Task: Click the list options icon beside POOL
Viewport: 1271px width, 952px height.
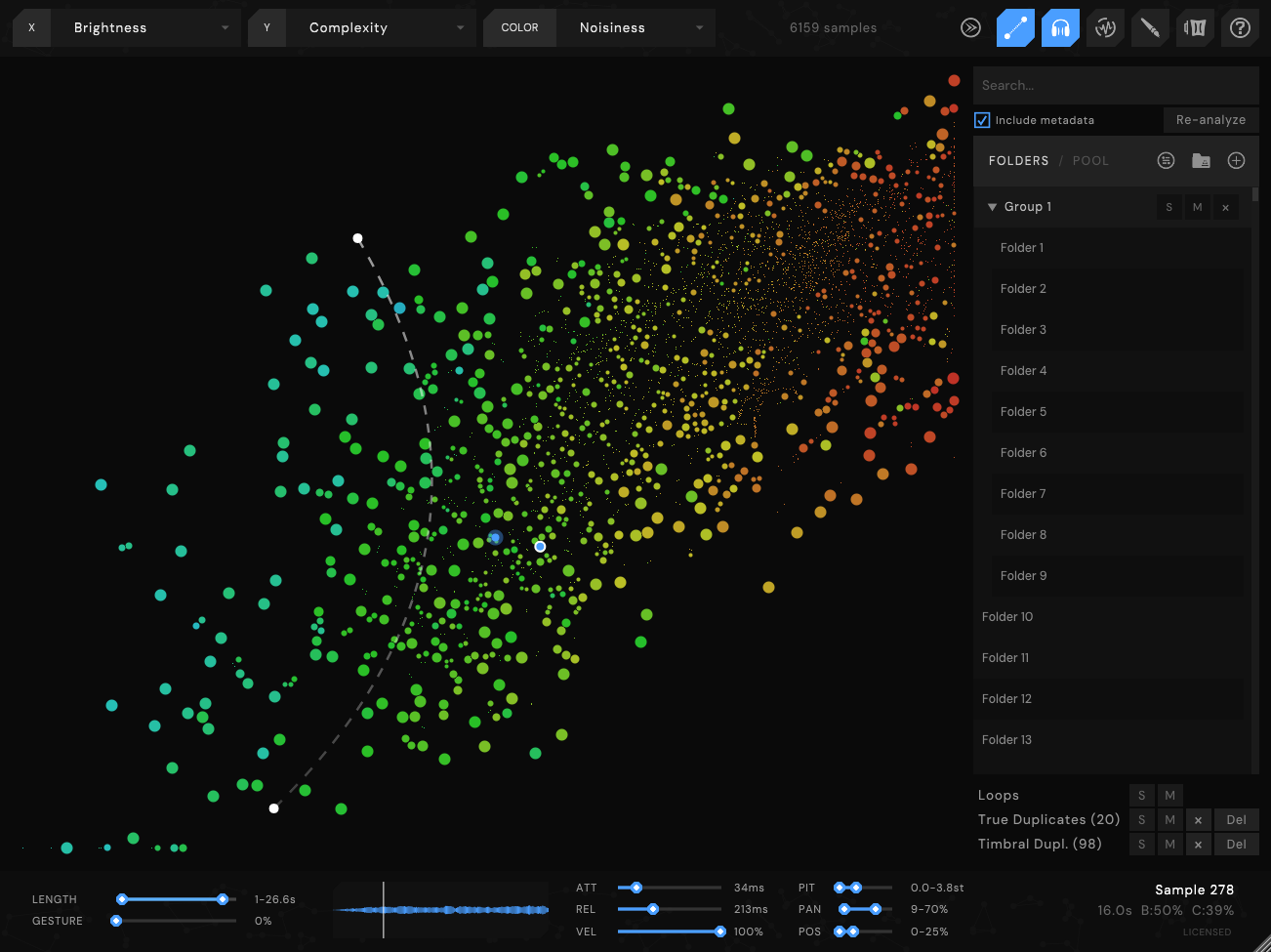Action: (x=1166, y=161)
